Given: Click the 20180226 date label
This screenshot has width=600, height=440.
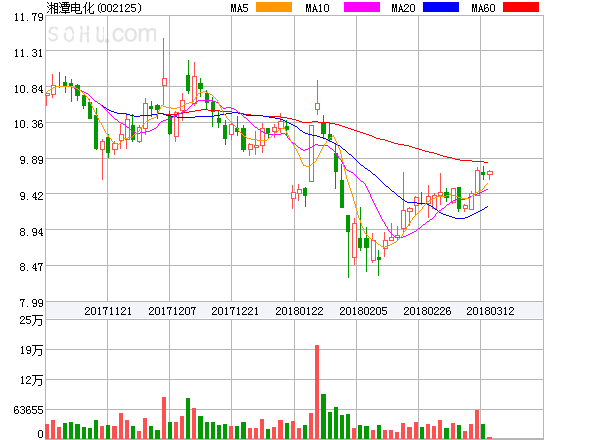Looking at the screenshot, I should point(427,311).
